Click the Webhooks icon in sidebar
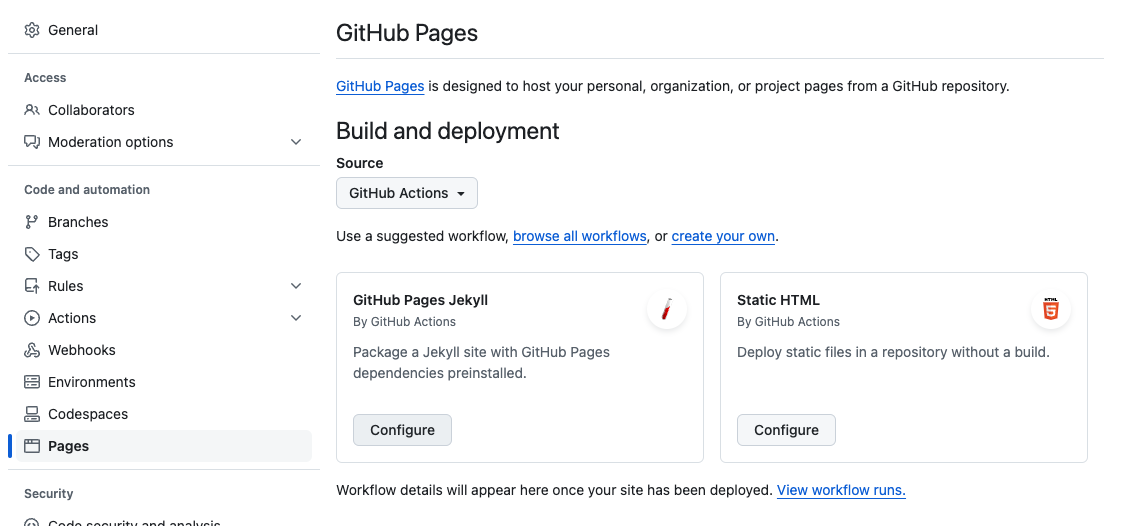 point(32,350)
